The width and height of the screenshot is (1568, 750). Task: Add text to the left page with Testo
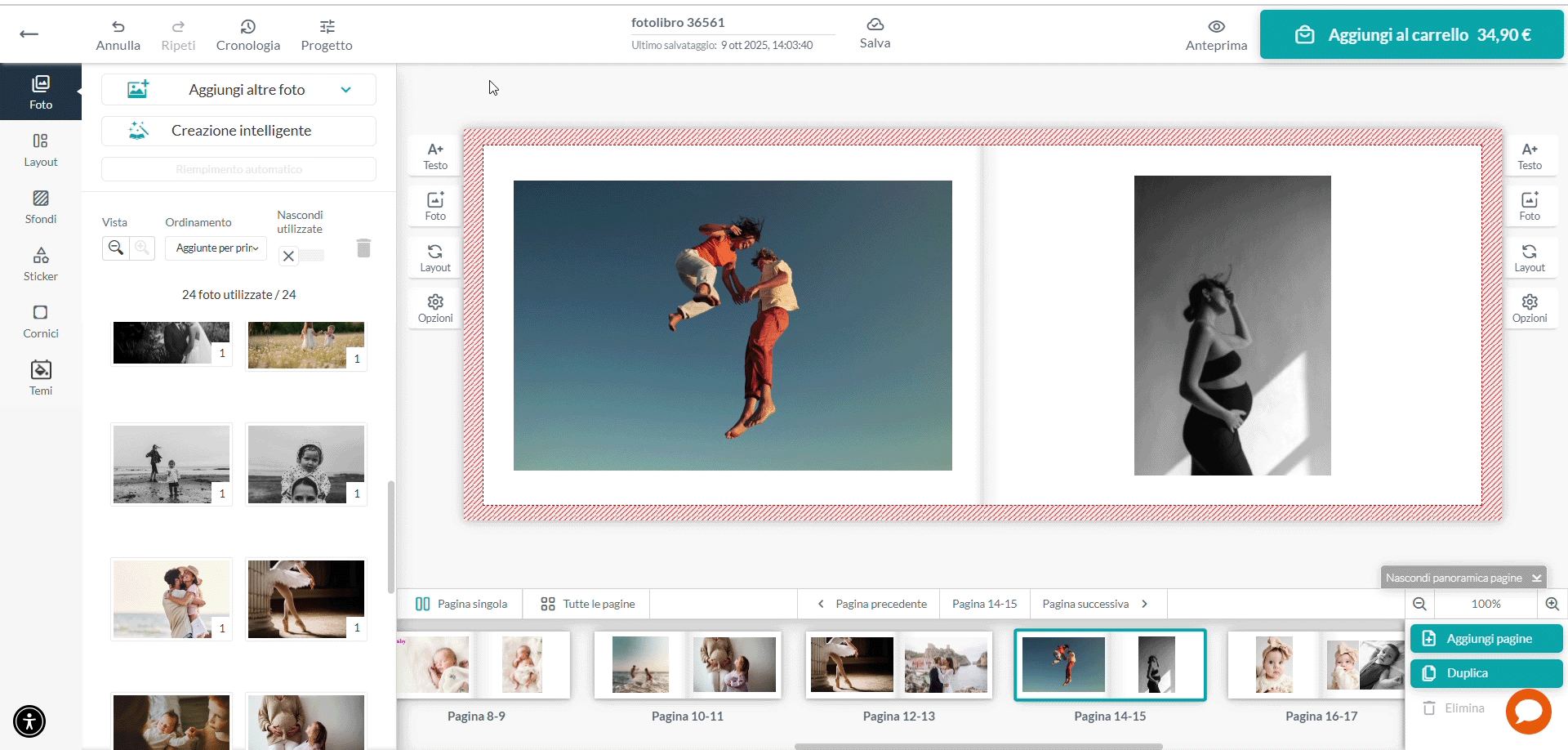click(435, 156)
